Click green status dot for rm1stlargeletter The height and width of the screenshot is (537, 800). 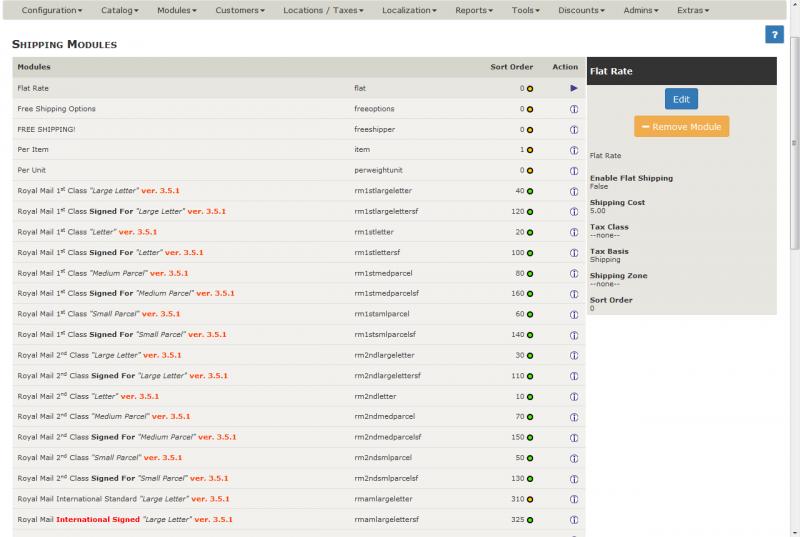pos(530,191)
